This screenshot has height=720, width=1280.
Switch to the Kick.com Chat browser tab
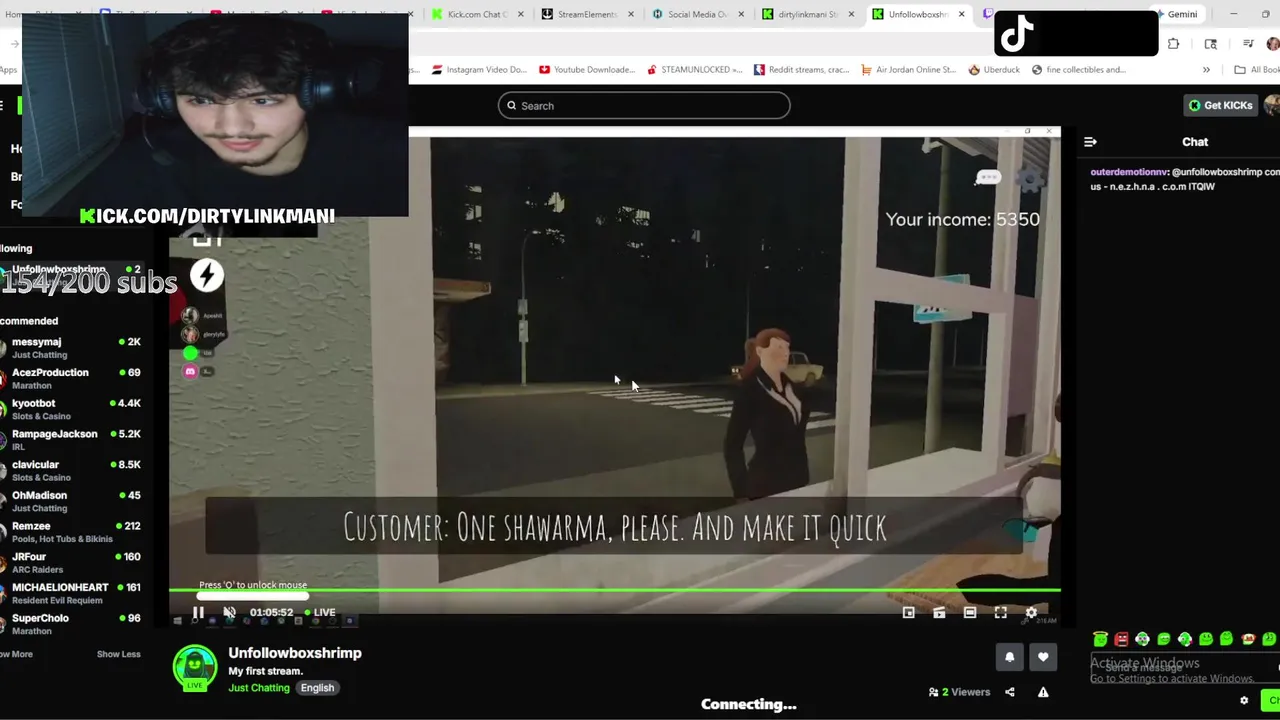tap(477, 14)
